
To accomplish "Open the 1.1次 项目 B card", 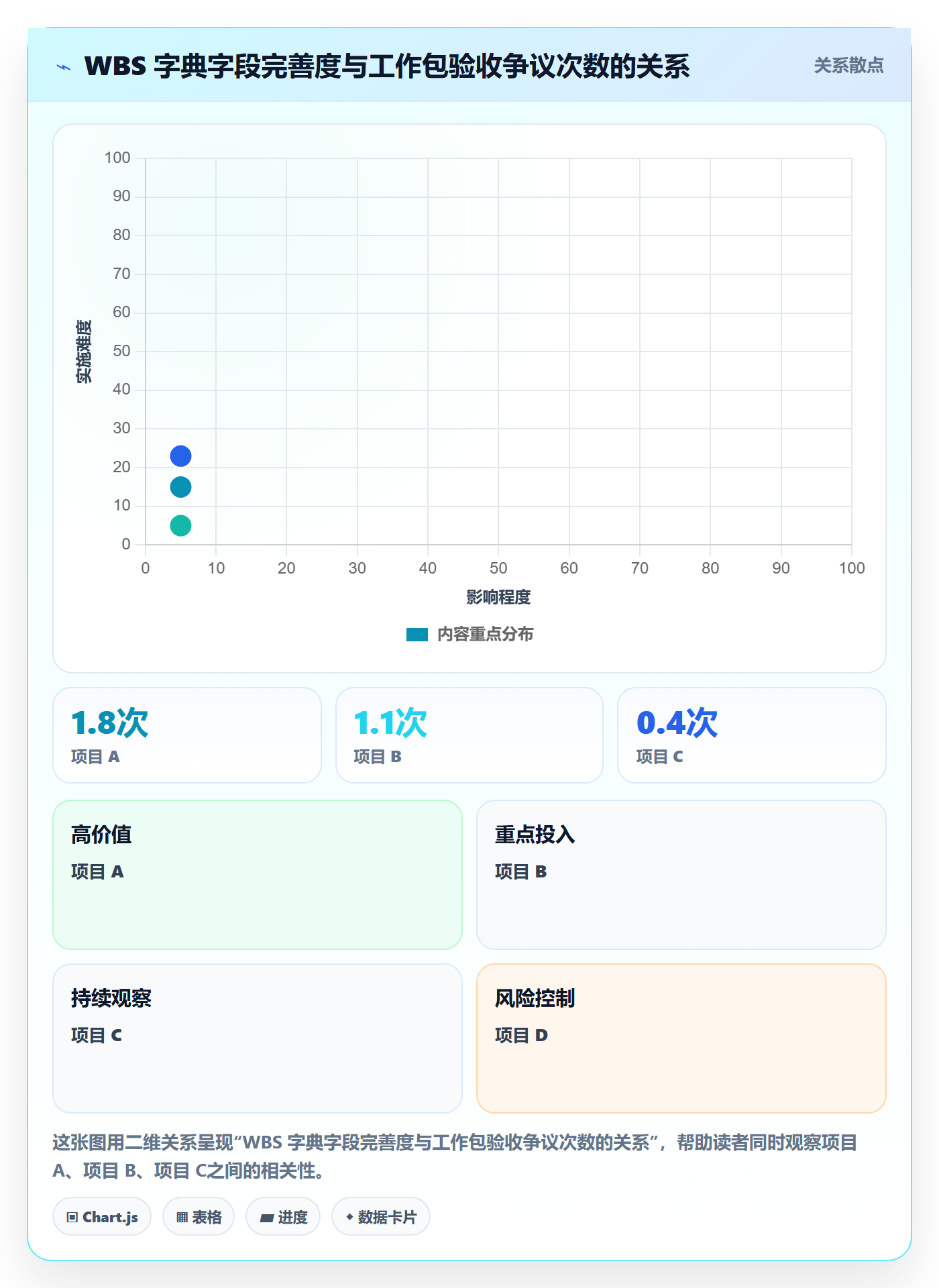I will pos(469,735).
